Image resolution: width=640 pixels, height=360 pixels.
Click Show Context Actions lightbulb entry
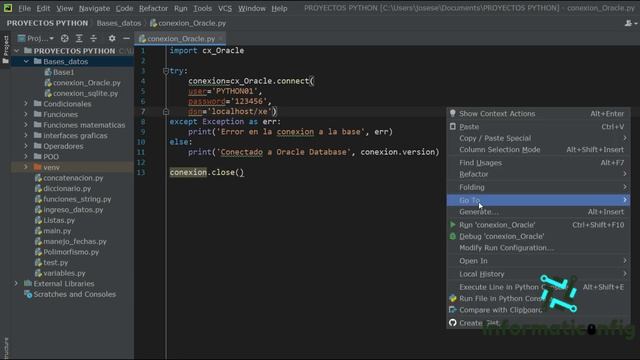(538, 114)
